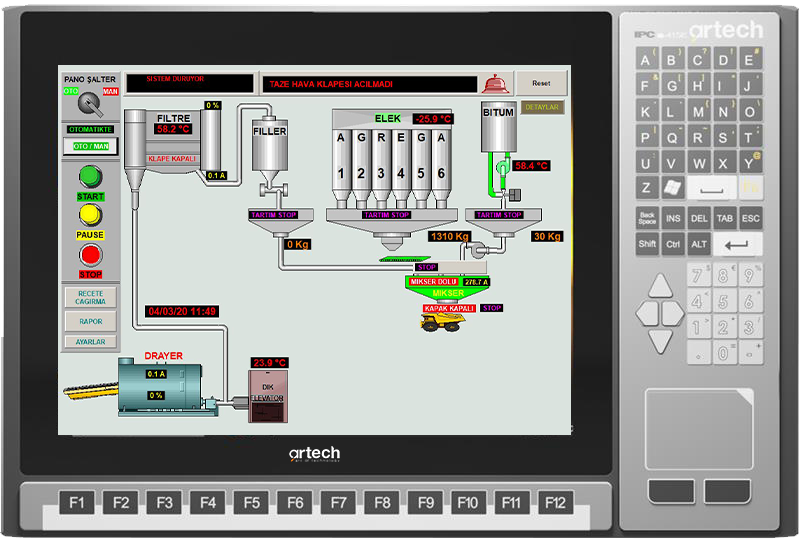This screenshot has height=542, width=800.
Task: Turn the Pano Şalter rotary switch
Action: [92, 105]
